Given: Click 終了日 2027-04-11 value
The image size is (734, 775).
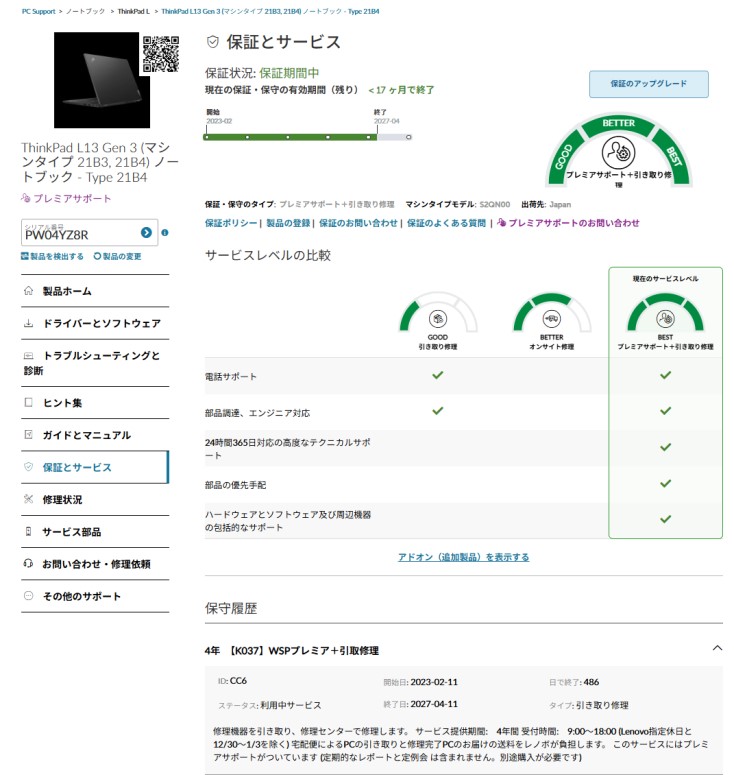Looking at the screenshot, I should 434,704.
